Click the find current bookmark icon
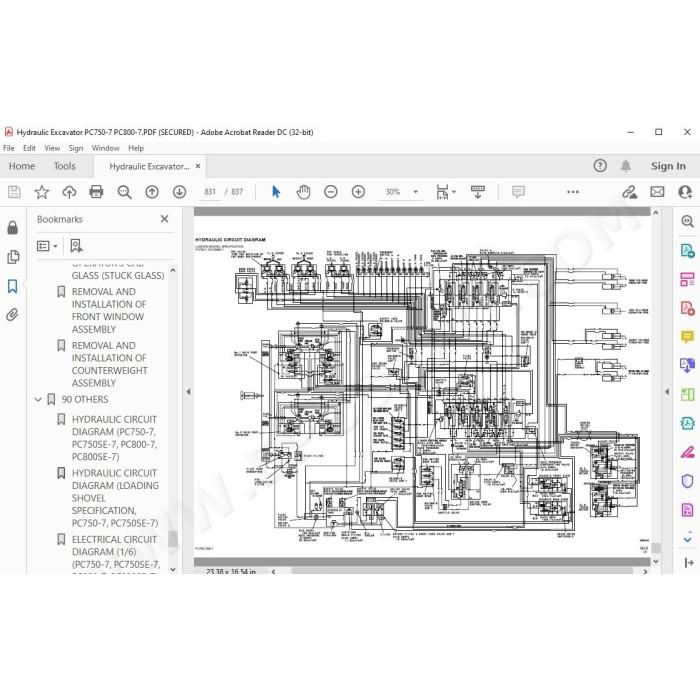 [x=76, y=246]
